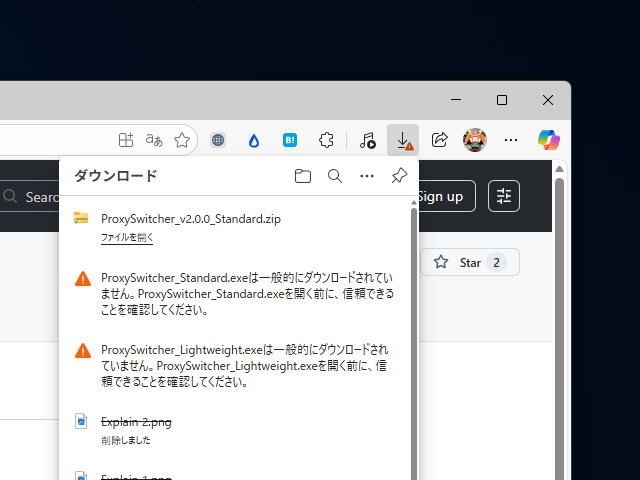Screen dimensions: 640x480
Task: Click the ファイルを開く link
Action: pyautogui.click(x=127, y=238)
